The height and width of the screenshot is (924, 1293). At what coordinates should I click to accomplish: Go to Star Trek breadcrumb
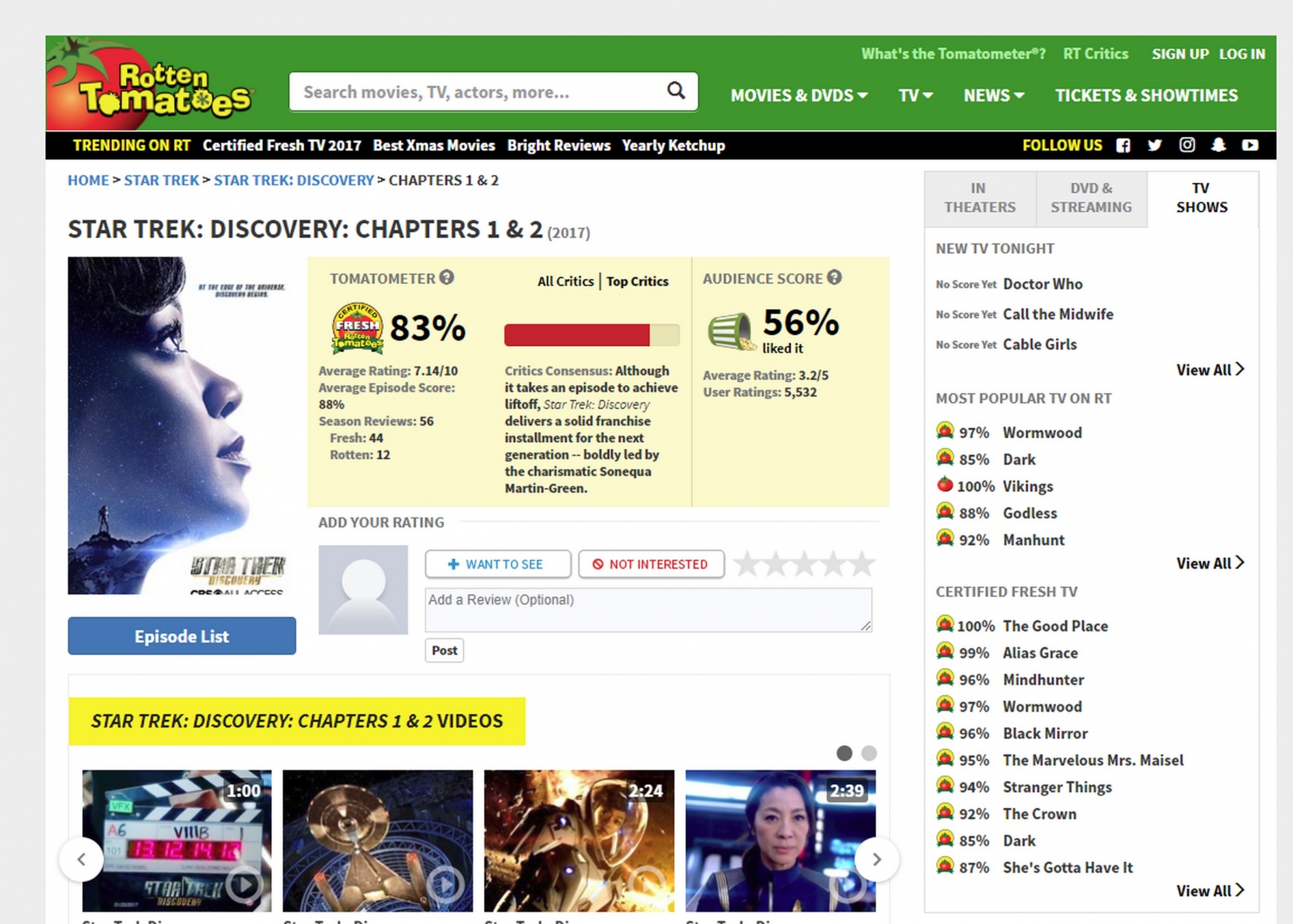[x=162, y=180]
